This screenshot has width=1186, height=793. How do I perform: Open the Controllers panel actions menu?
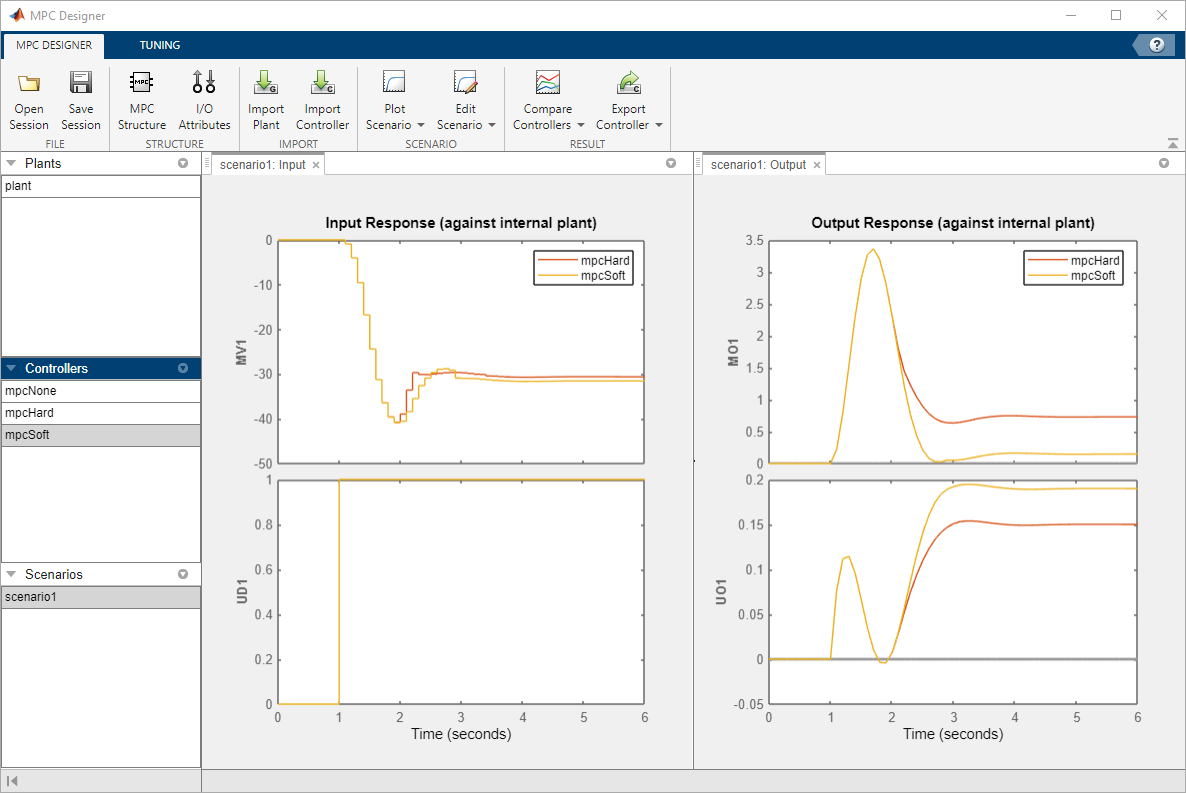pos(183,369)
